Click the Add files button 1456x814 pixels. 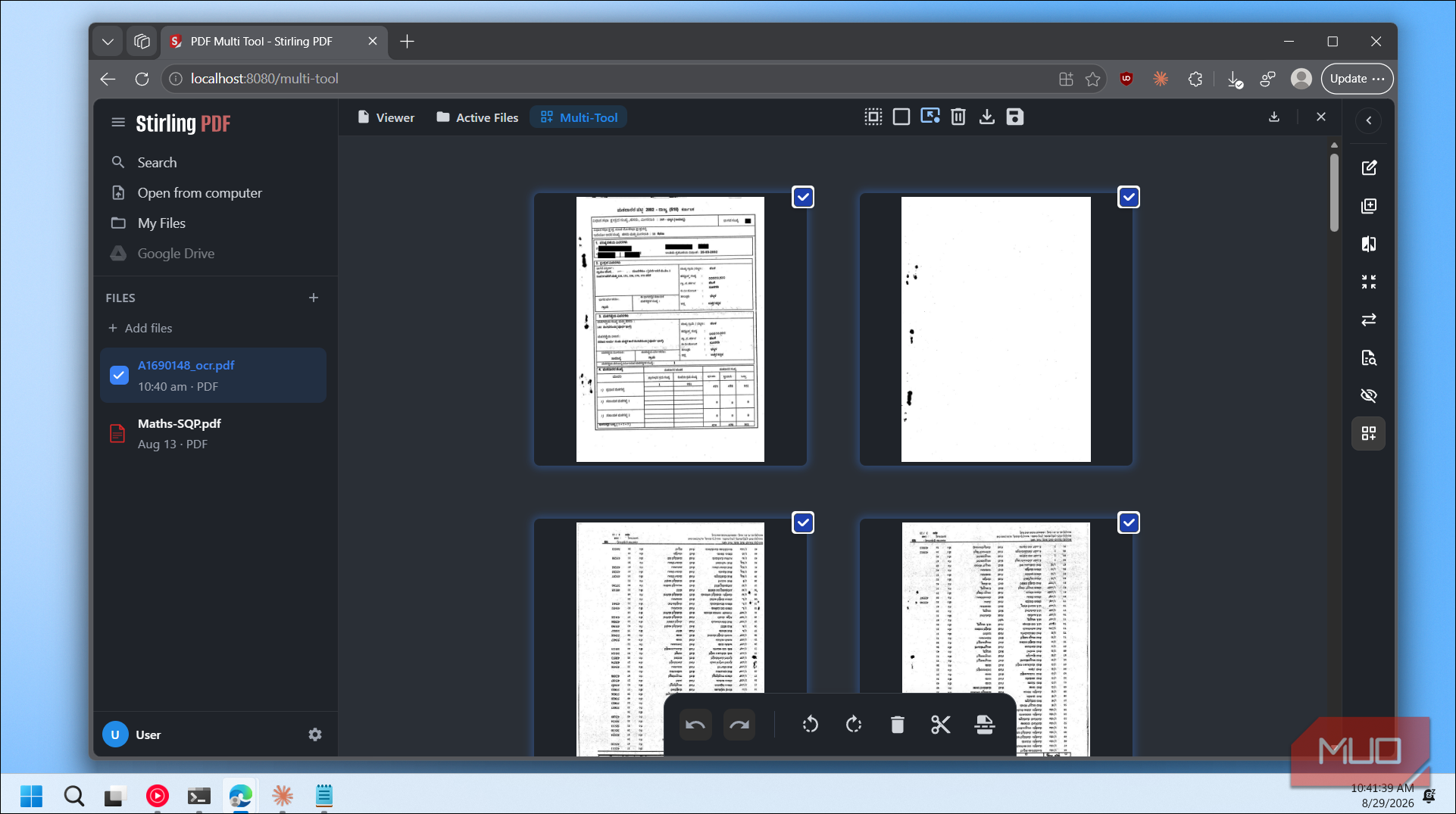click(140, 328)
